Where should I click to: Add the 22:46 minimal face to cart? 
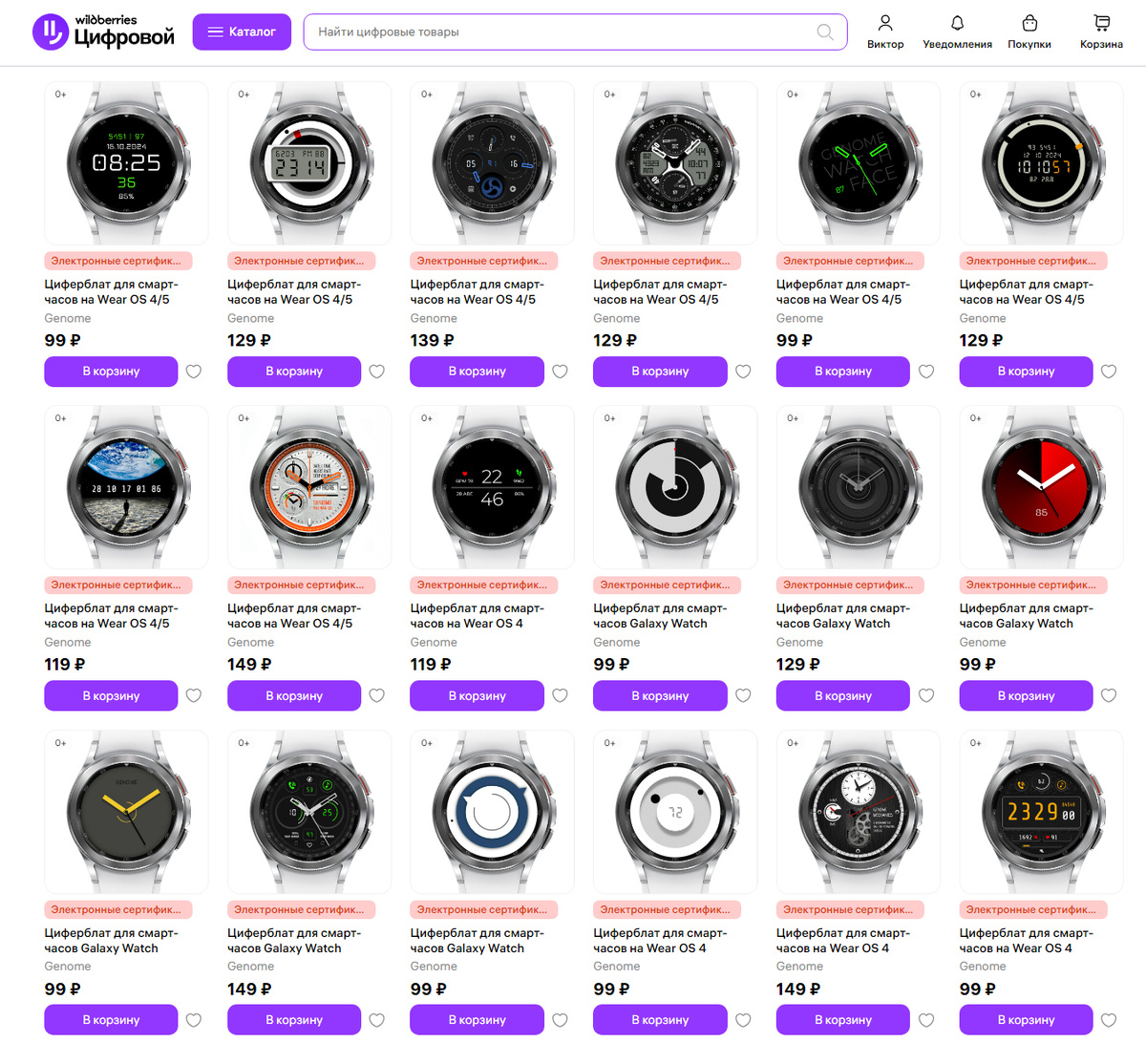[x=477, y=695]
